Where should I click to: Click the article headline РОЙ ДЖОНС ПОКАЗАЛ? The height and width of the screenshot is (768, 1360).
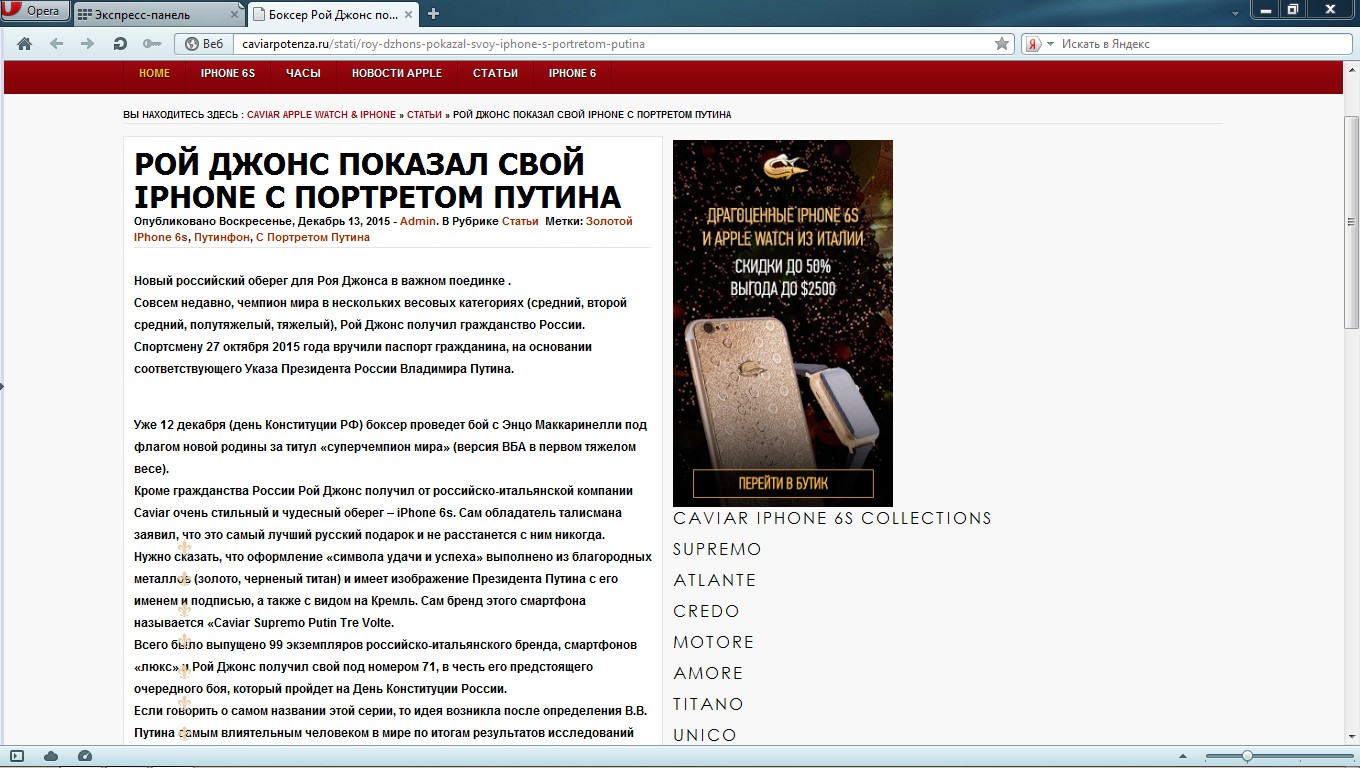tap(378, 180)
